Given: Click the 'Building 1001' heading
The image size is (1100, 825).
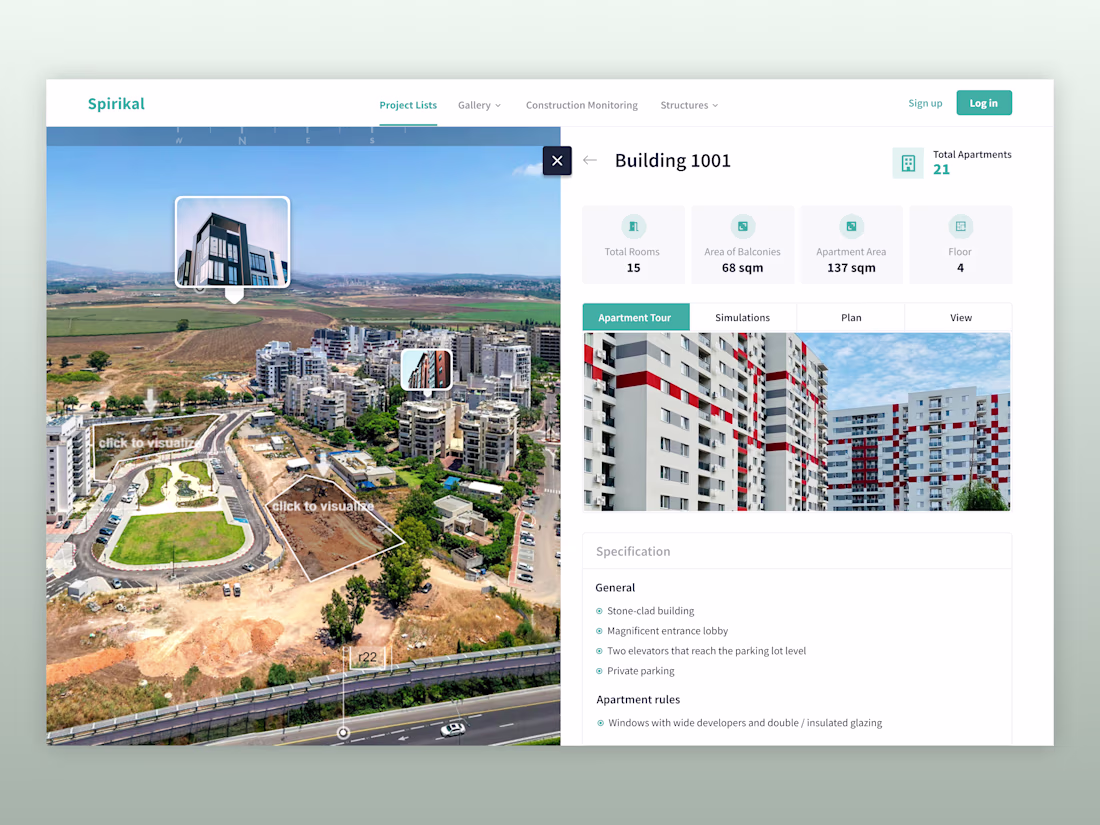Looking at the screenshot, I should point(673,161).
